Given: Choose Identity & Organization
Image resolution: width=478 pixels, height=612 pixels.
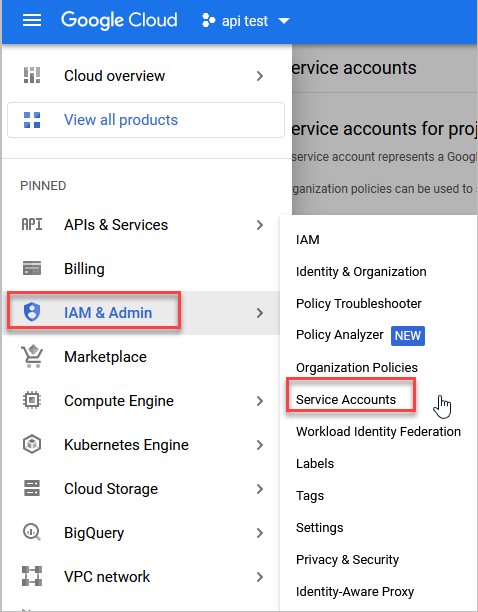Looking at the screenshot, I should pyautogui.click(x=361, y=271).
